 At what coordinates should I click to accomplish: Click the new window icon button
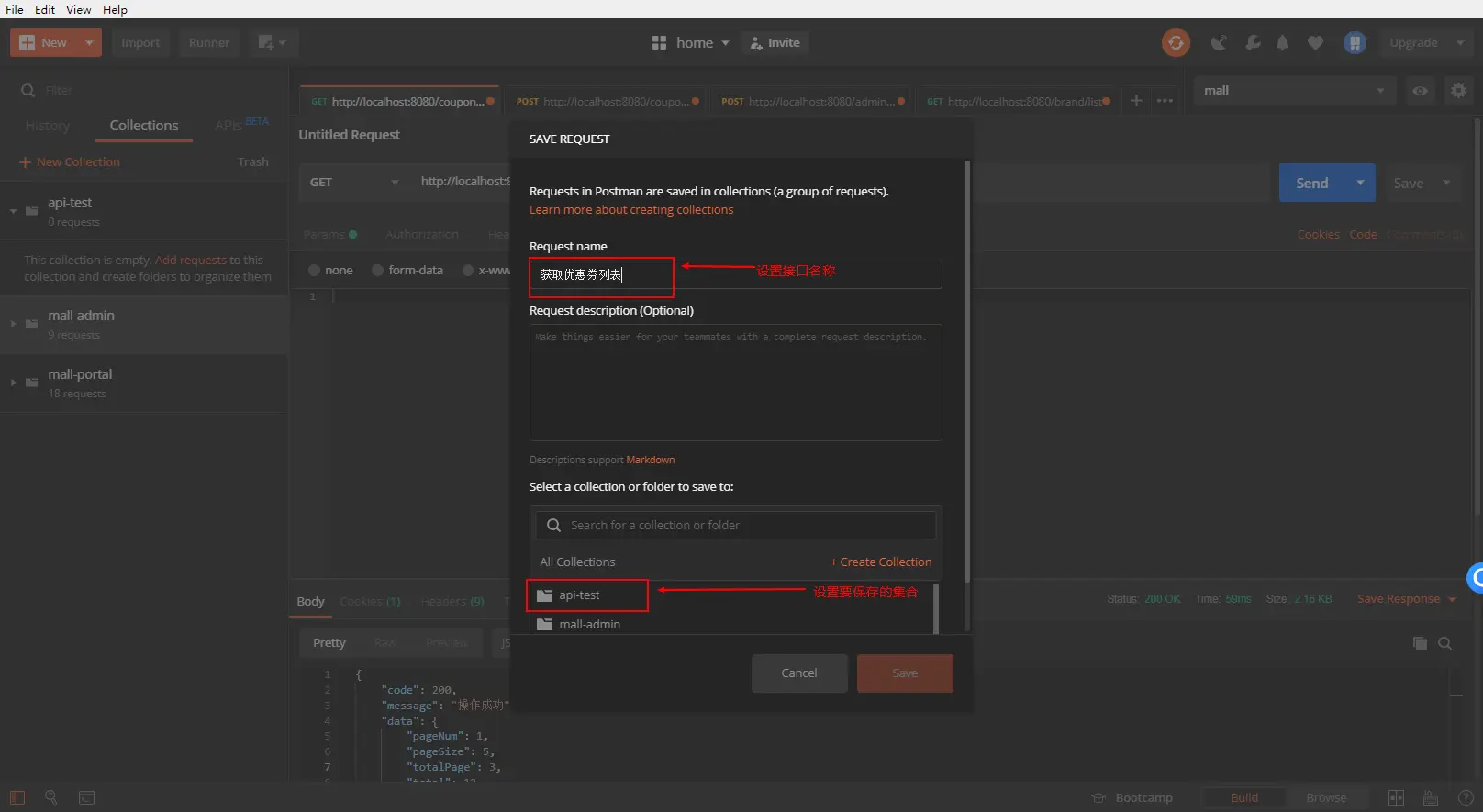point(272,42)
